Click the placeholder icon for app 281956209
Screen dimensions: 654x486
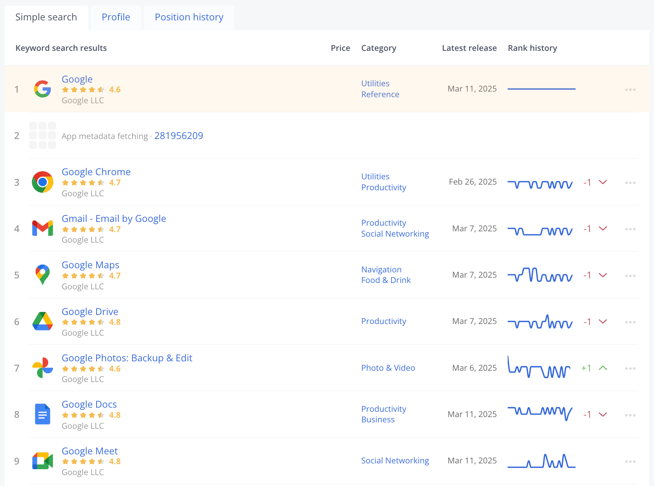click(43, 136)
